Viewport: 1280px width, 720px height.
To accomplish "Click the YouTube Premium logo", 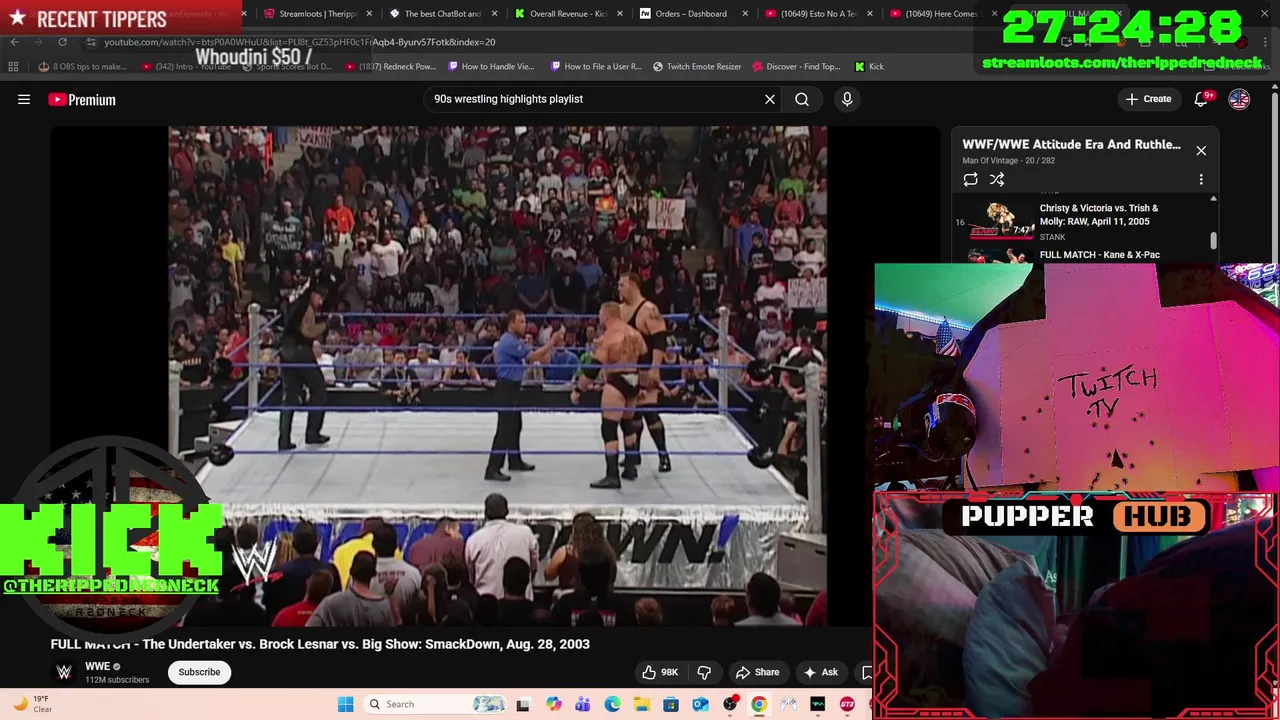I will [82, 99].
